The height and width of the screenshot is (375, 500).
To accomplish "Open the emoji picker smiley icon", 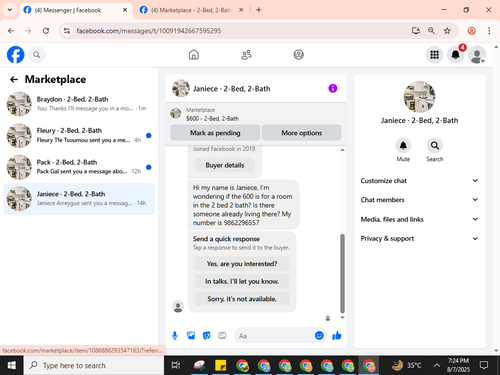I will [319, 335].
